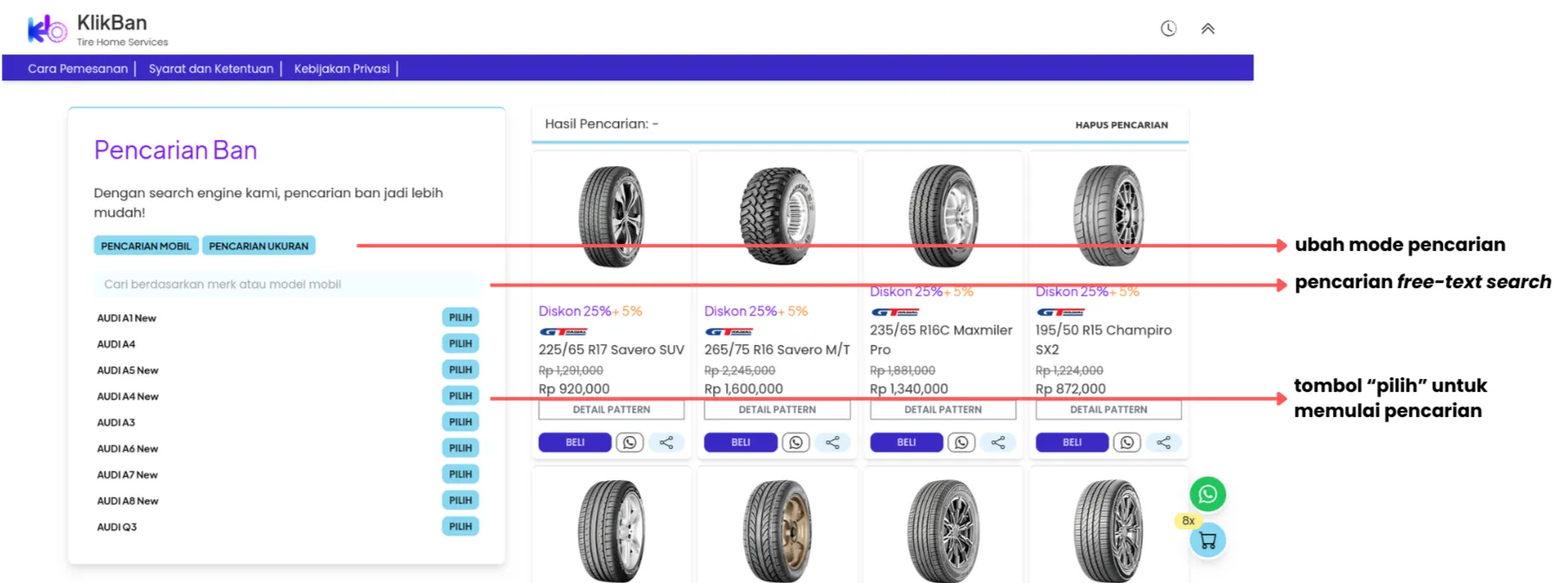
Task: Switch to Pencarian Ukuran mode
Action: (258, 246)
